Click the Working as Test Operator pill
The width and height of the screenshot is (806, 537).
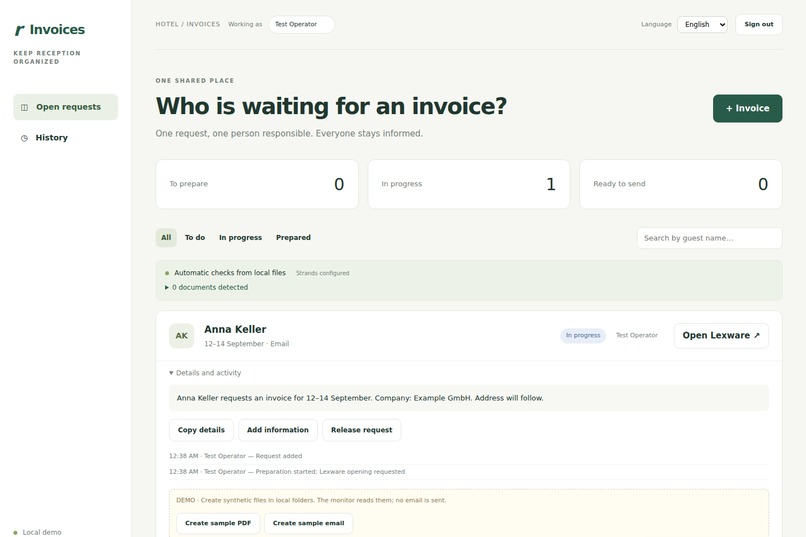pyautogui.click(x=301, y=24)
